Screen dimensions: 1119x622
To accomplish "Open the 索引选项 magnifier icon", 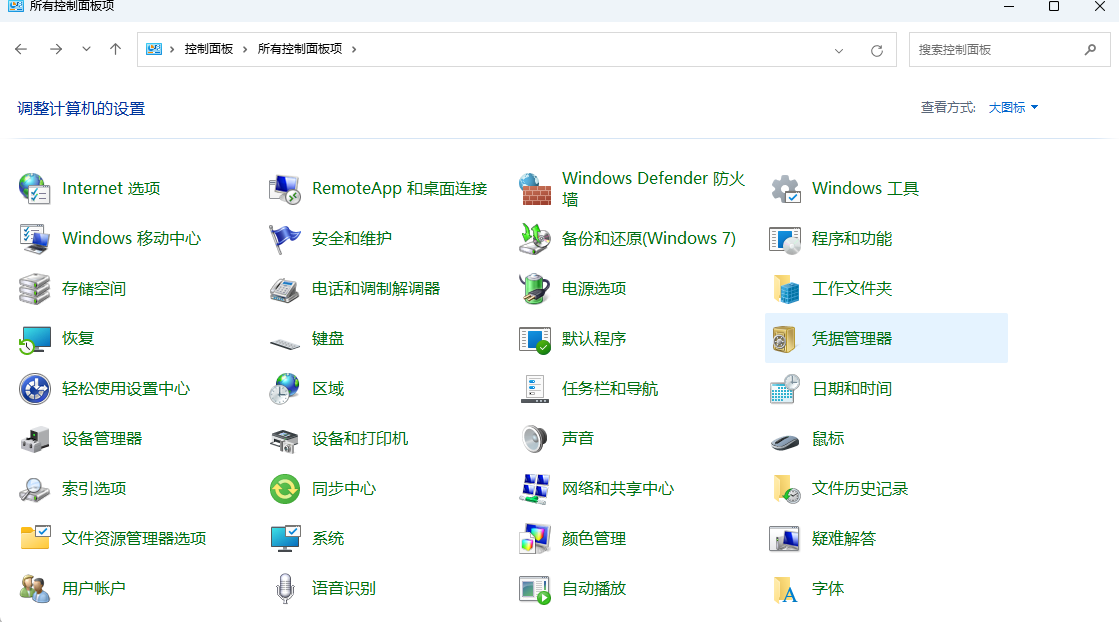I will coord(34,489).
